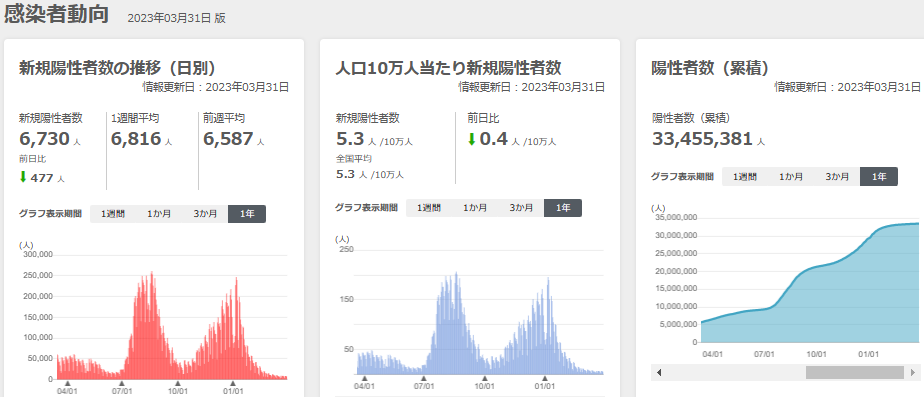Click the 07/01 triangle marker in the red chart
924x397 pixels.
coord(123,383)
